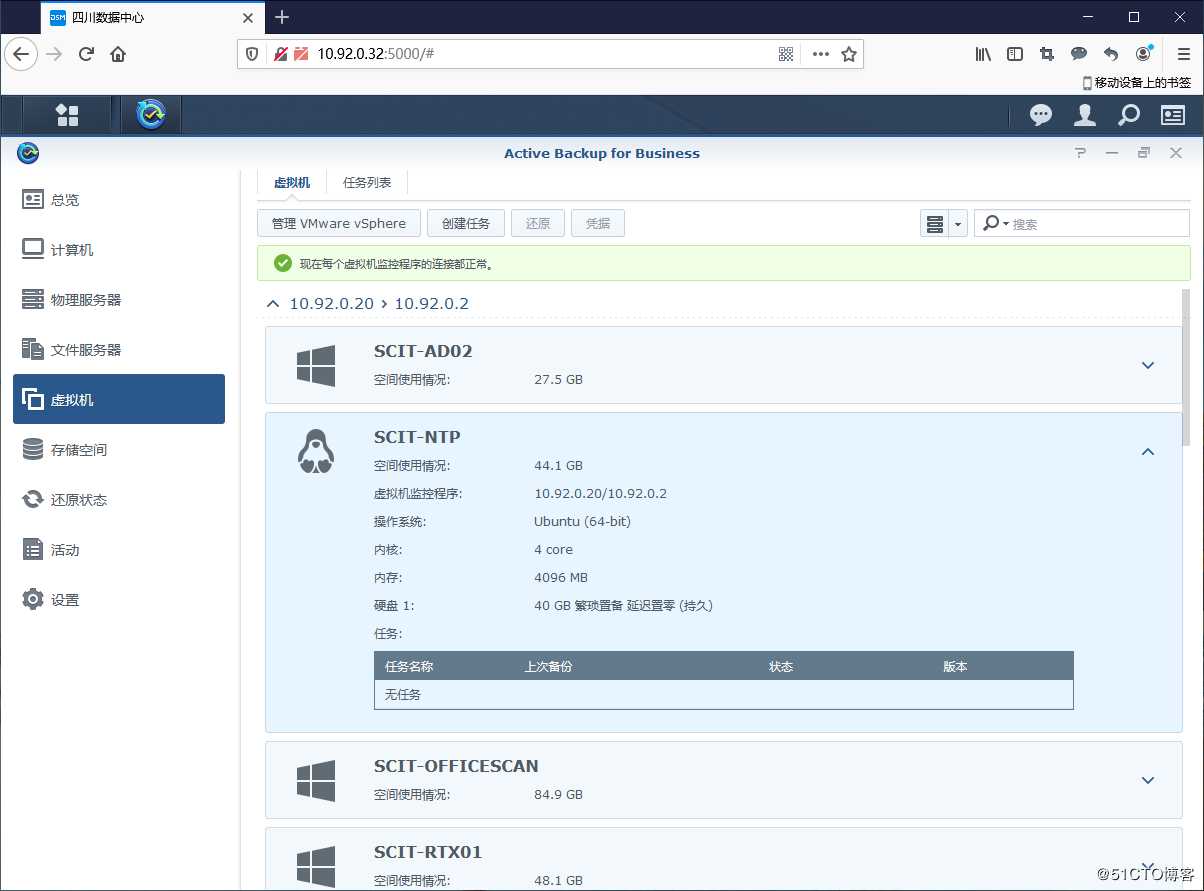Open the 总览 overview section
The height and width of the screenshot is (891, 1204).
(119, 199)
